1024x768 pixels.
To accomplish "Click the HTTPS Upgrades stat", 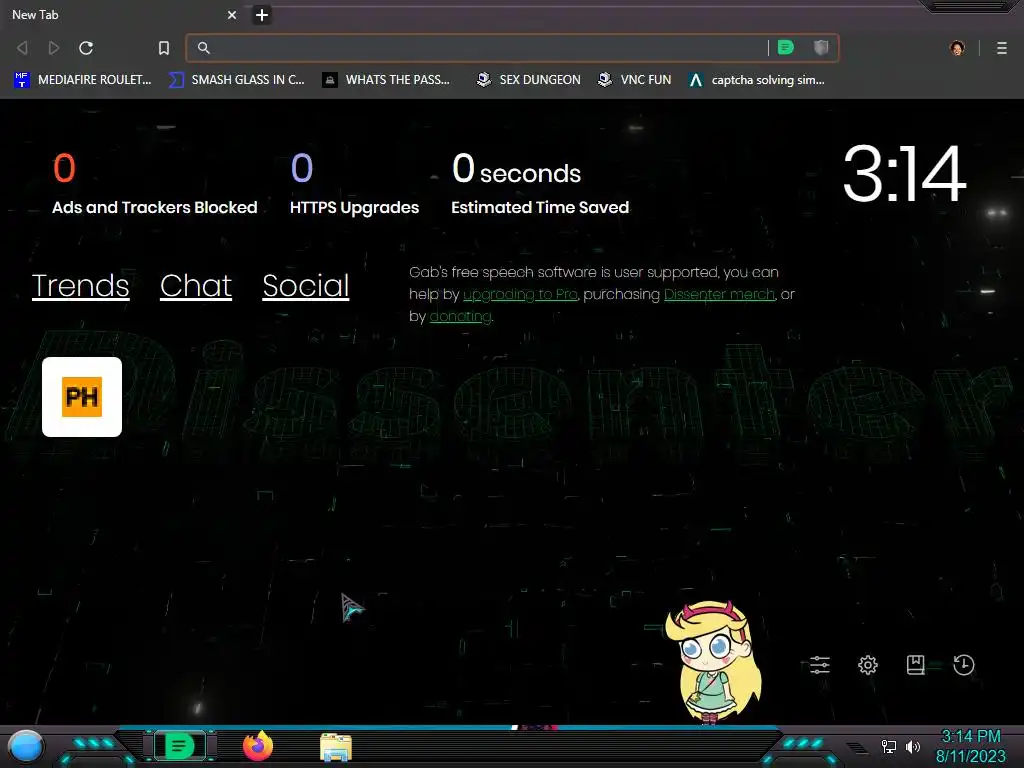I will point(354,184).
